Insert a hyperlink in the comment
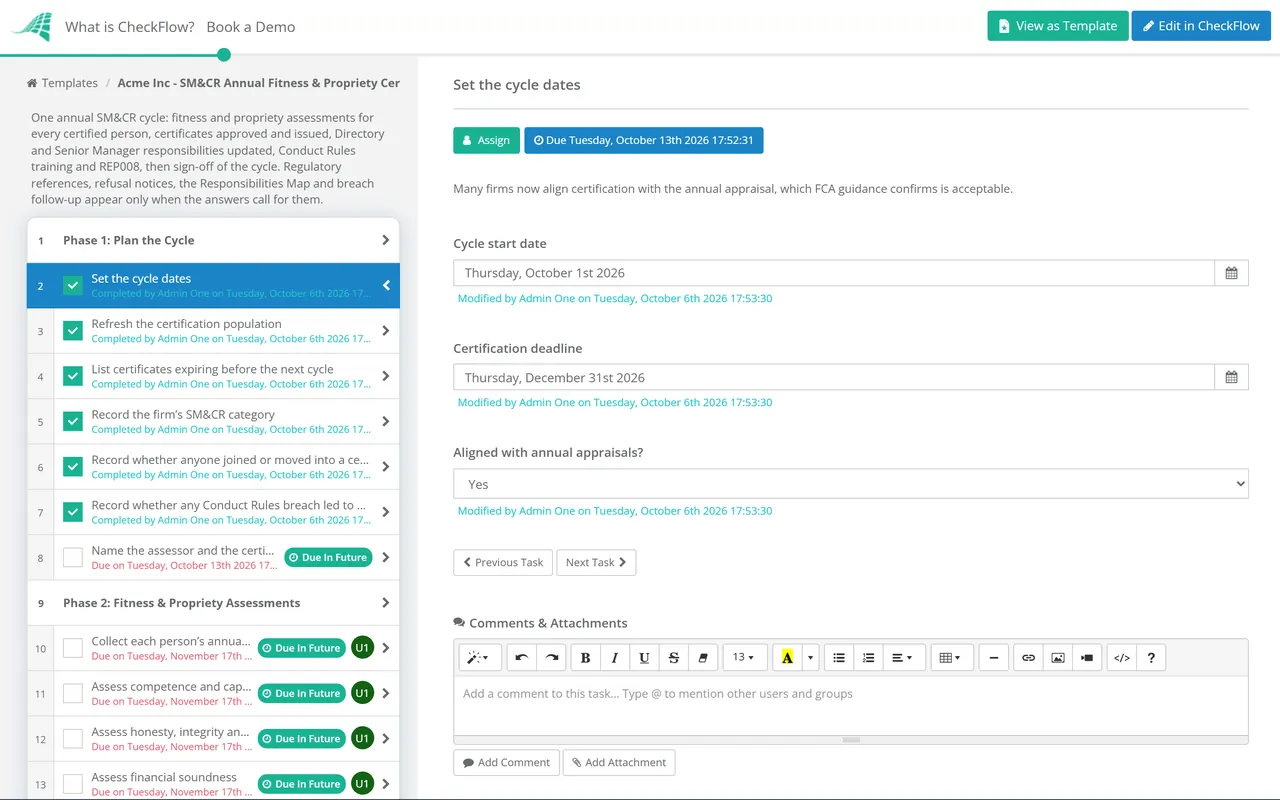 (x=1028, y=657)
